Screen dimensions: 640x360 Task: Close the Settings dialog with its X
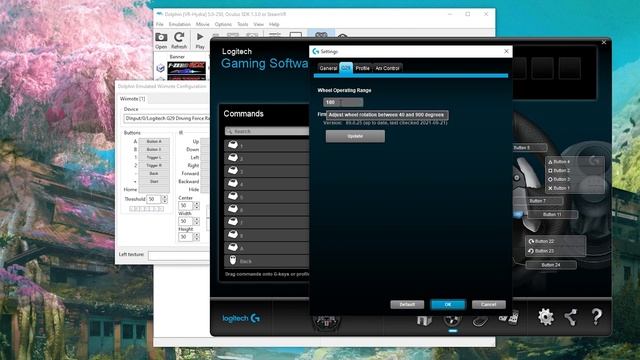point(506,51)
